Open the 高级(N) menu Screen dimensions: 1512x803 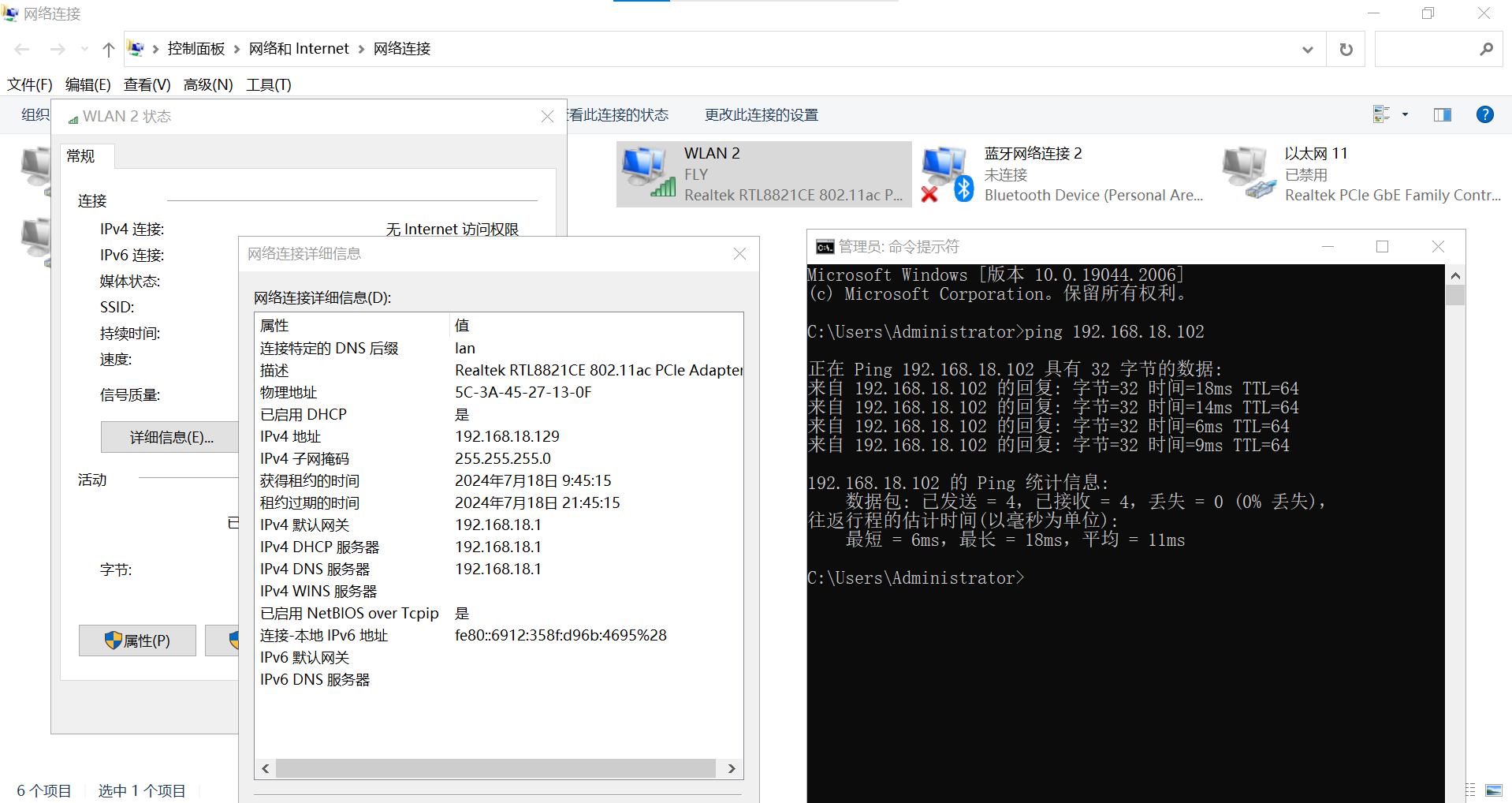point(207,84)
